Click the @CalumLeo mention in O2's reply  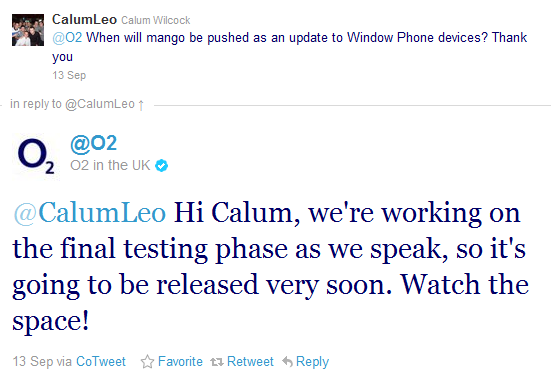click(x=90, y=213)
